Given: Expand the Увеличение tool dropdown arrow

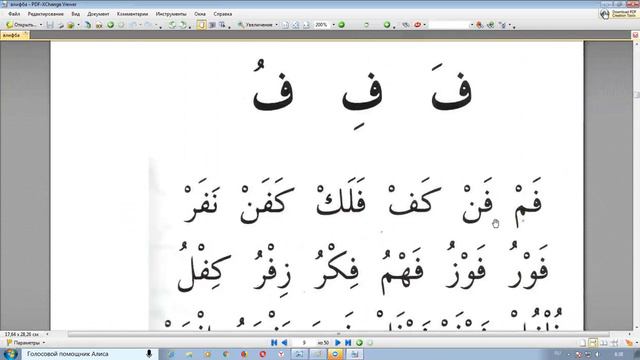Looking at the screenshot, I should (276, 25).
